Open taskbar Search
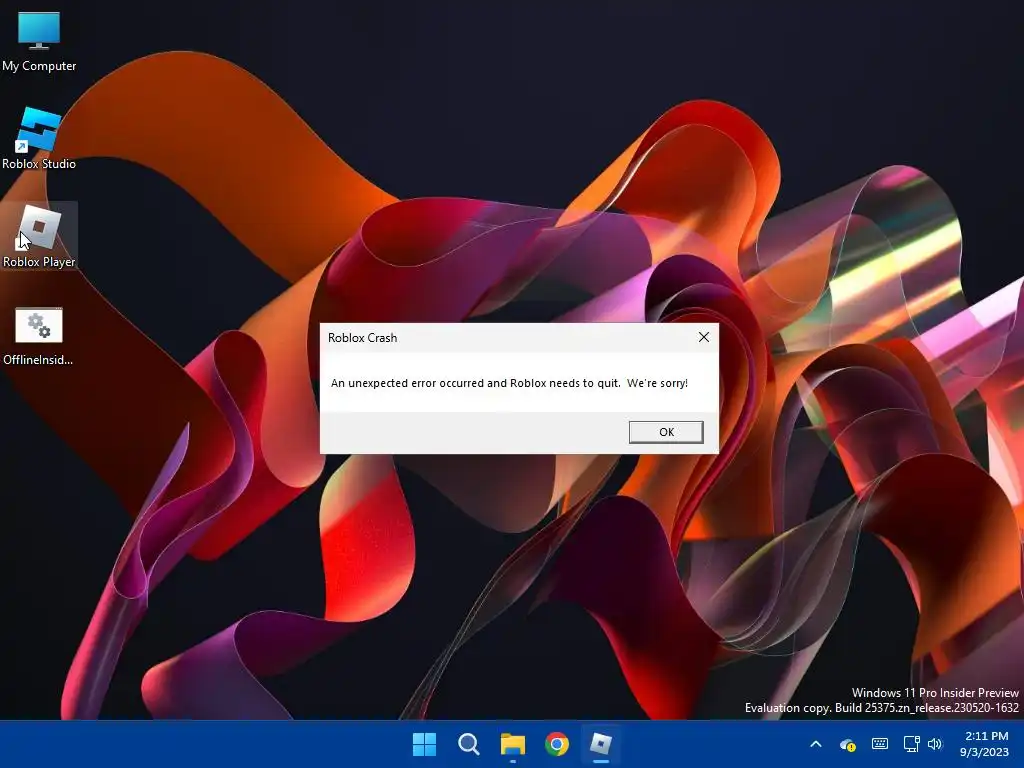1024x768 pixels. tap(468, 744)
